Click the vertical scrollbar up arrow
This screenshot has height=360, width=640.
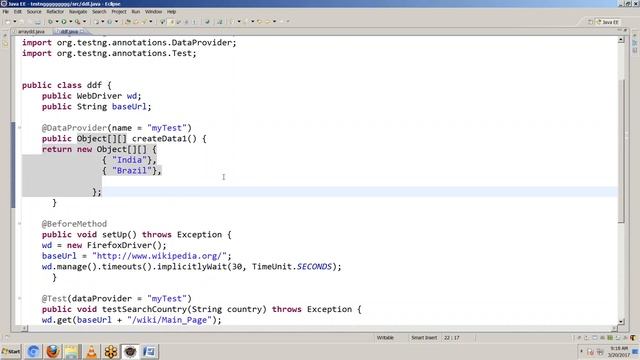621,40
